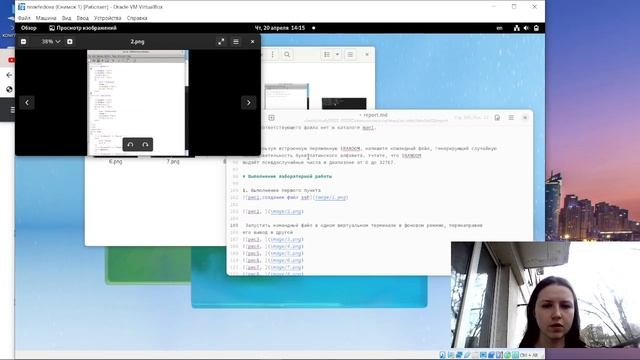Image resolution: width=640 pixels, height=360 pixels.
Task: Go to the next image
Action: [249, 102]
